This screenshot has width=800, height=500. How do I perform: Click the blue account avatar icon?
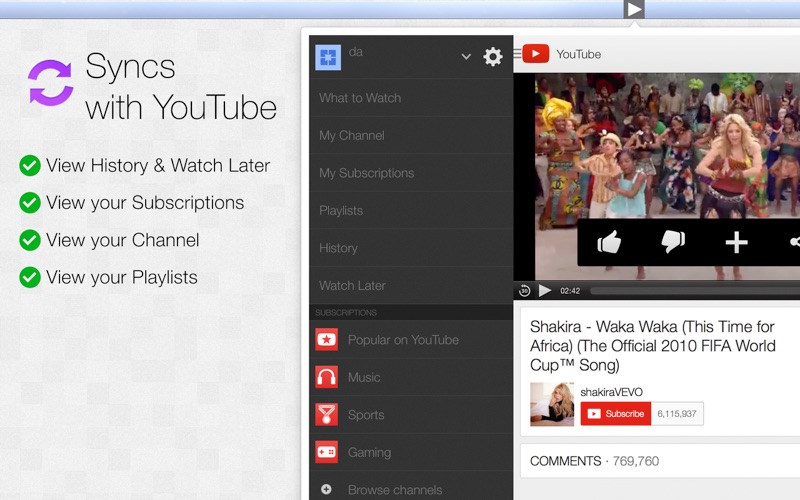point(328,57)
